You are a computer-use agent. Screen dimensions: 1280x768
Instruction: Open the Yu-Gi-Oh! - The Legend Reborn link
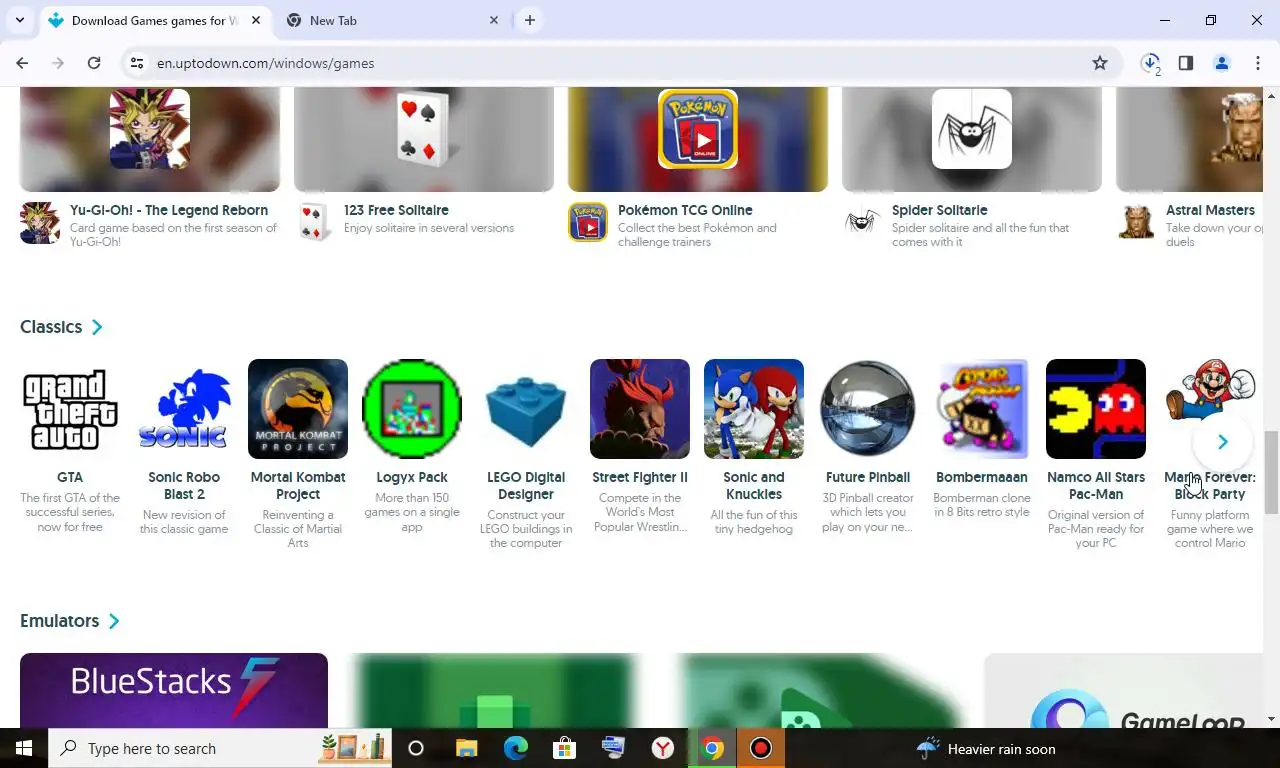click(x=169, y=210)
